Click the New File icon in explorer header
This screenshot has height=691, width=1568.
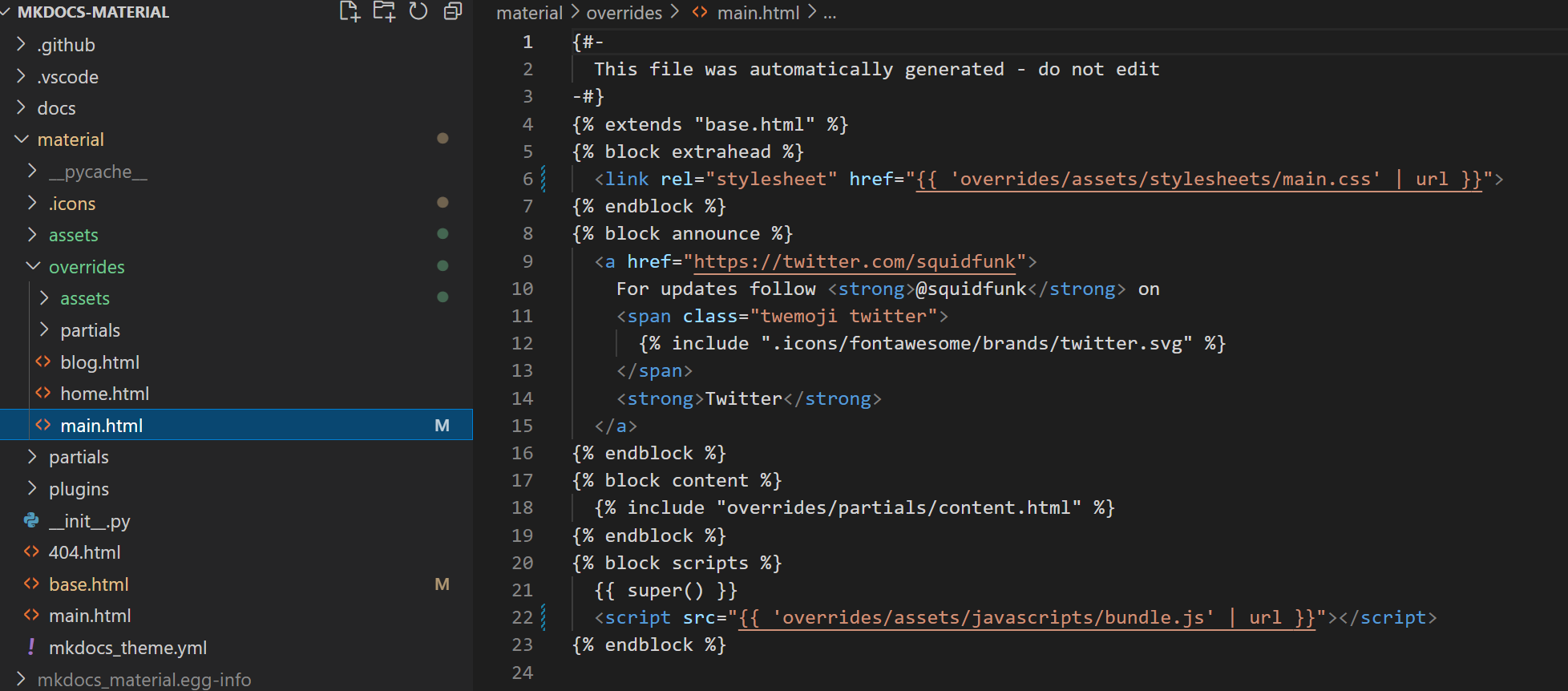point(350,11)
